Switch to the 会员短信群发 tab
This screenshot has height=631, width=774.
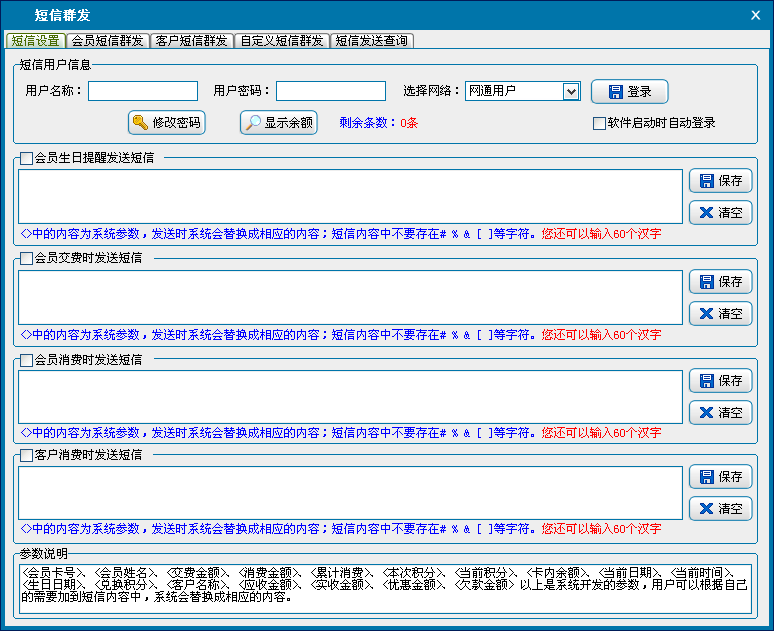click(x=108, y=41)
